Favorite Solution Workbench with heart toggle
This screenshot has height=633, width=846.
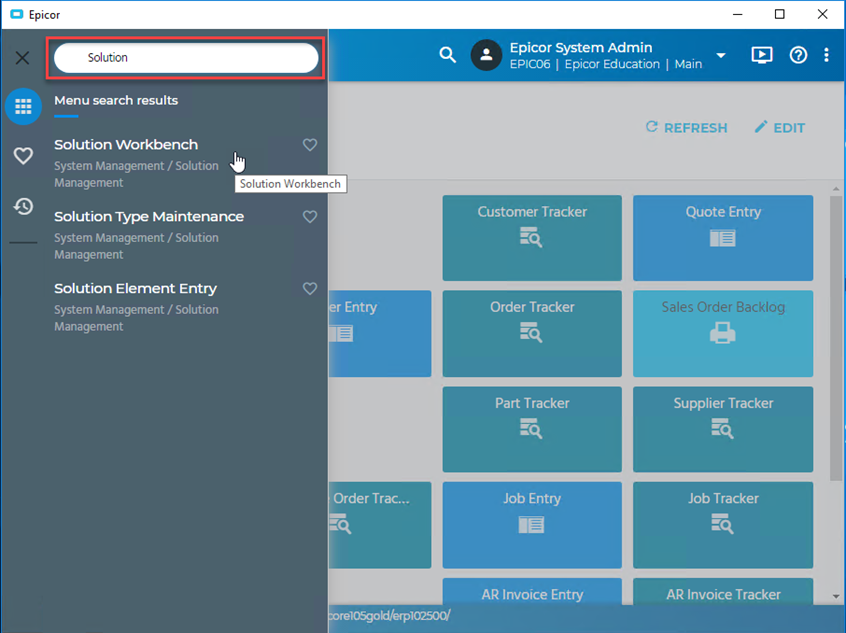(310, 145)
